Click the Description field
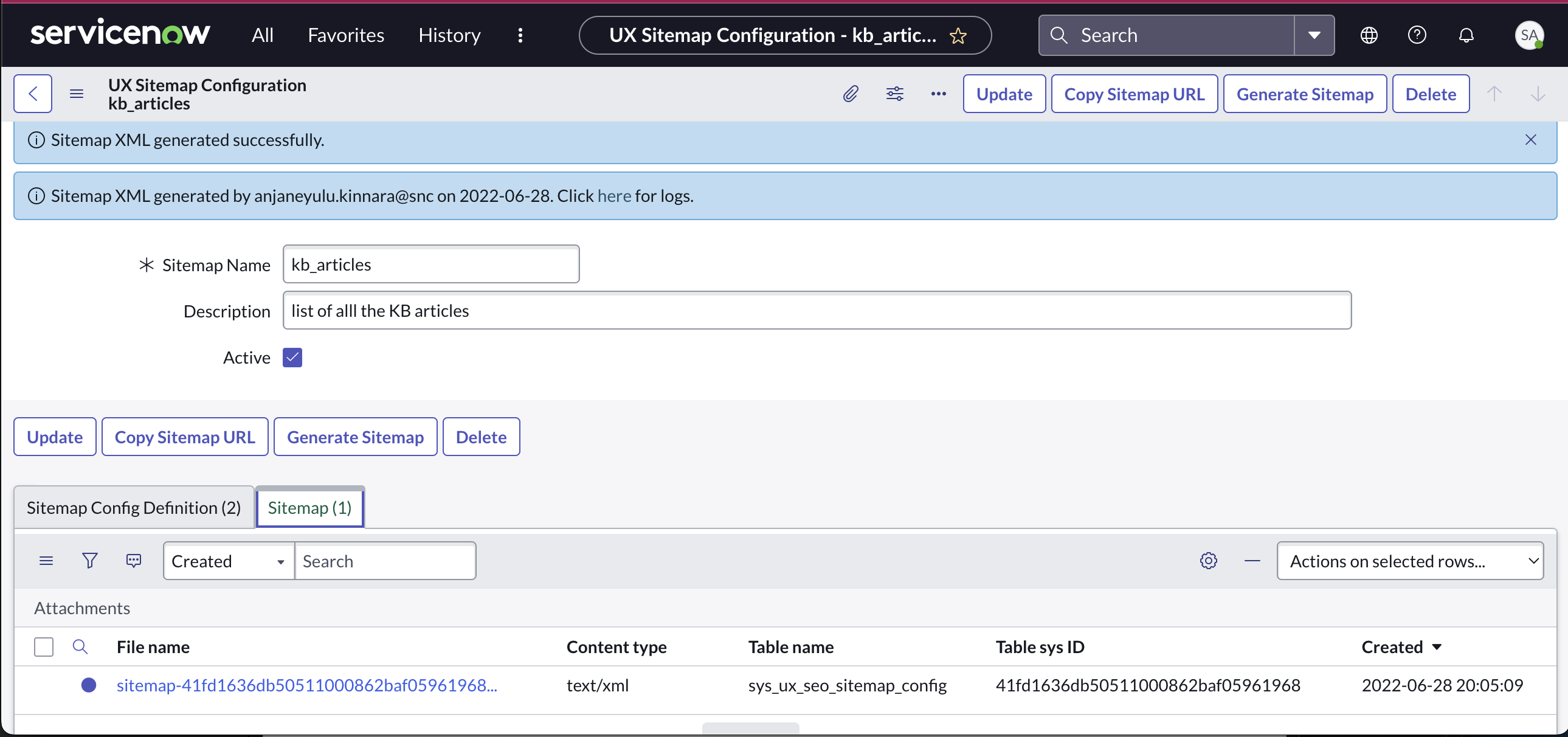The width and height of the screenshot is (1568, 737). coord(817,310)
